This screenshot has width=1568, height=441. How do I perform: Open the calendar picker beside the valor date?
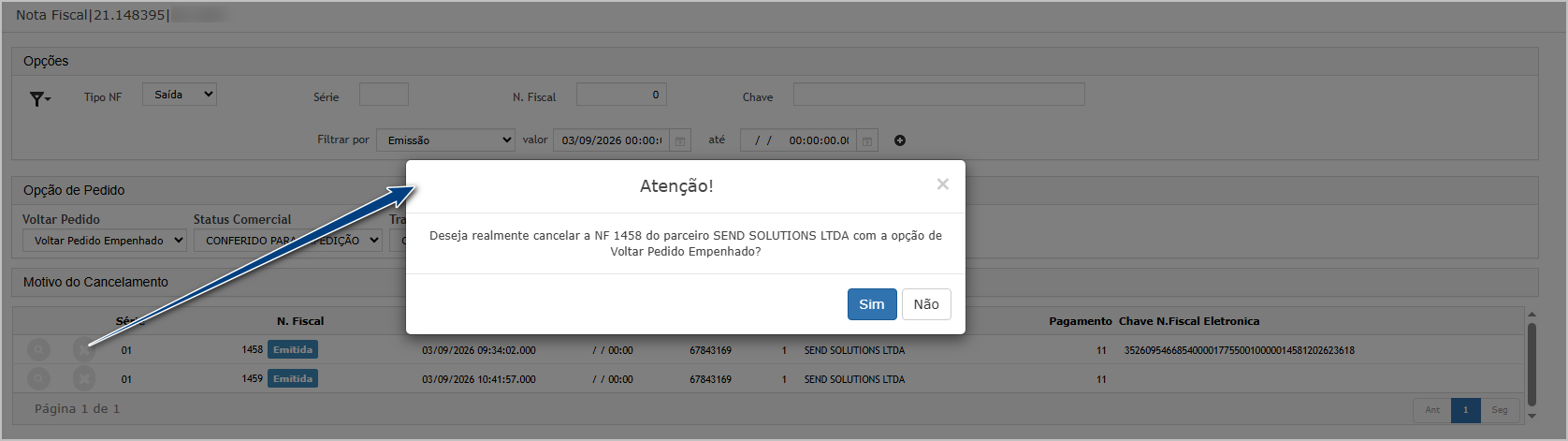coord(680,140)
